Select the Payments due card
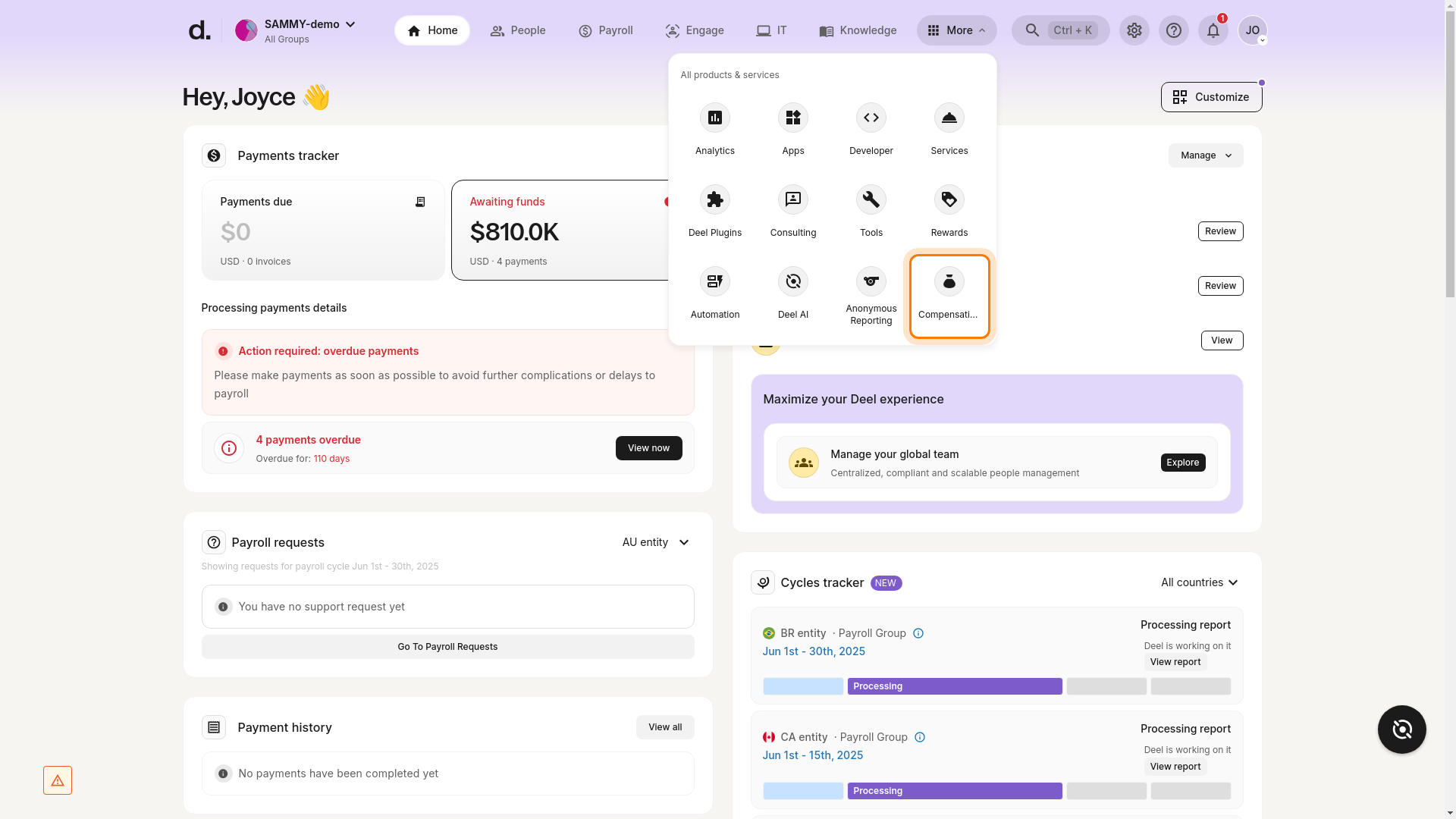The image size is (1456, 819). click(323, 231)
